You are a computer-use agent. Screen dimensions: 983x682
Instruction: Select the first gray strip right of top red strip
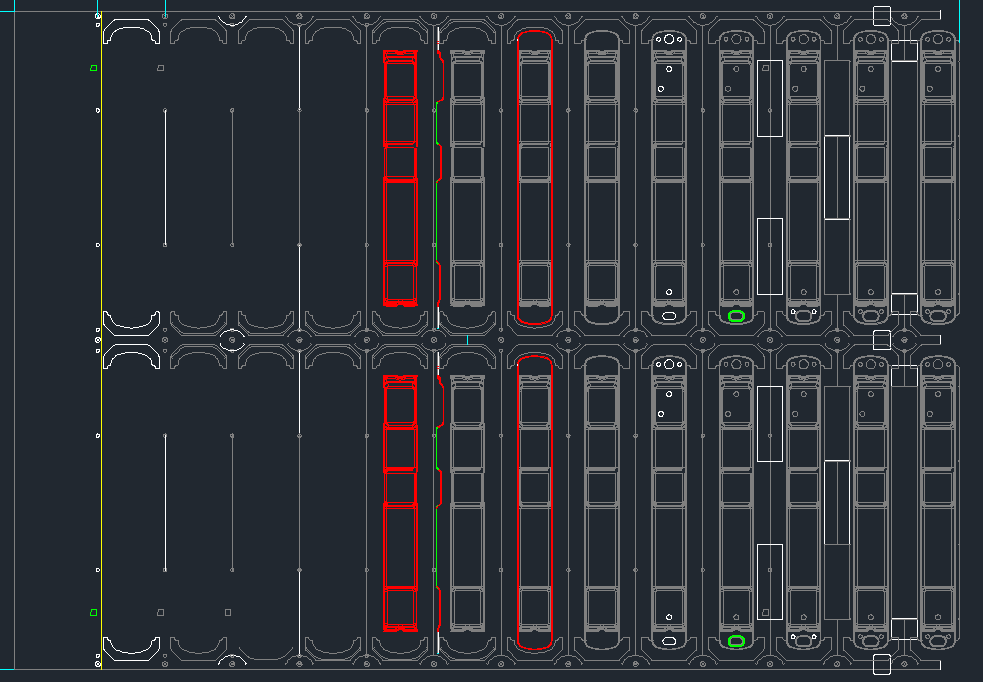pyautogui.click(x=467, y=178)
